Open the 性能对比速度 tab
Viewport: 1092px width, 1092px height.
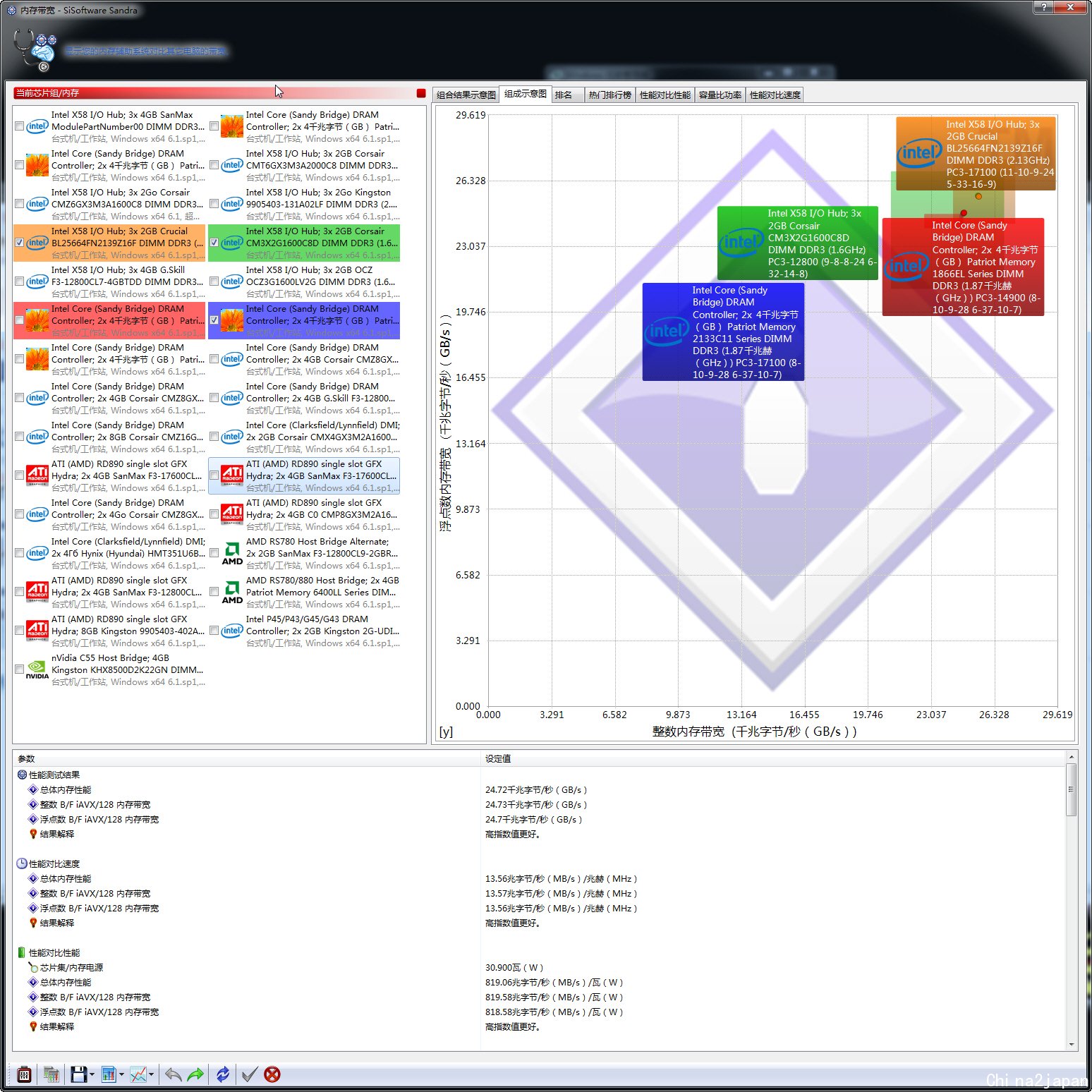point(775,95)
